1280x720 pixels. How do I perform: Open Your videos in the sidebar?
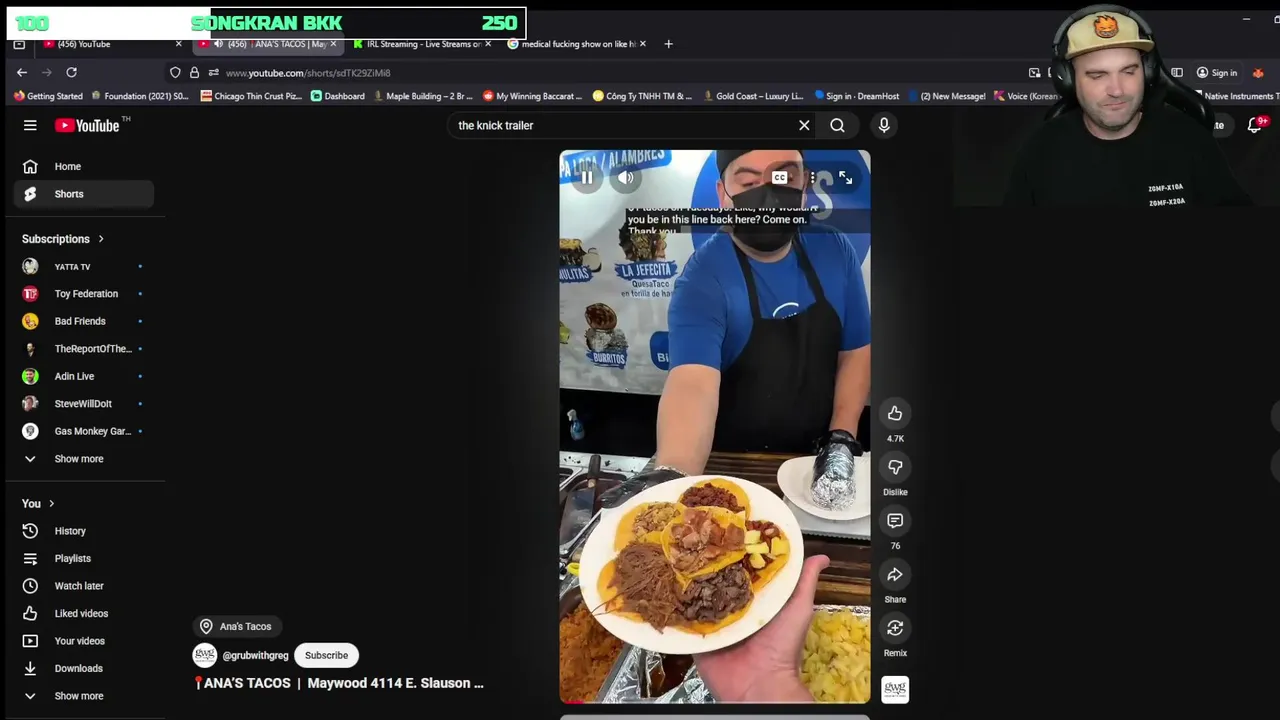pos(84,641)
